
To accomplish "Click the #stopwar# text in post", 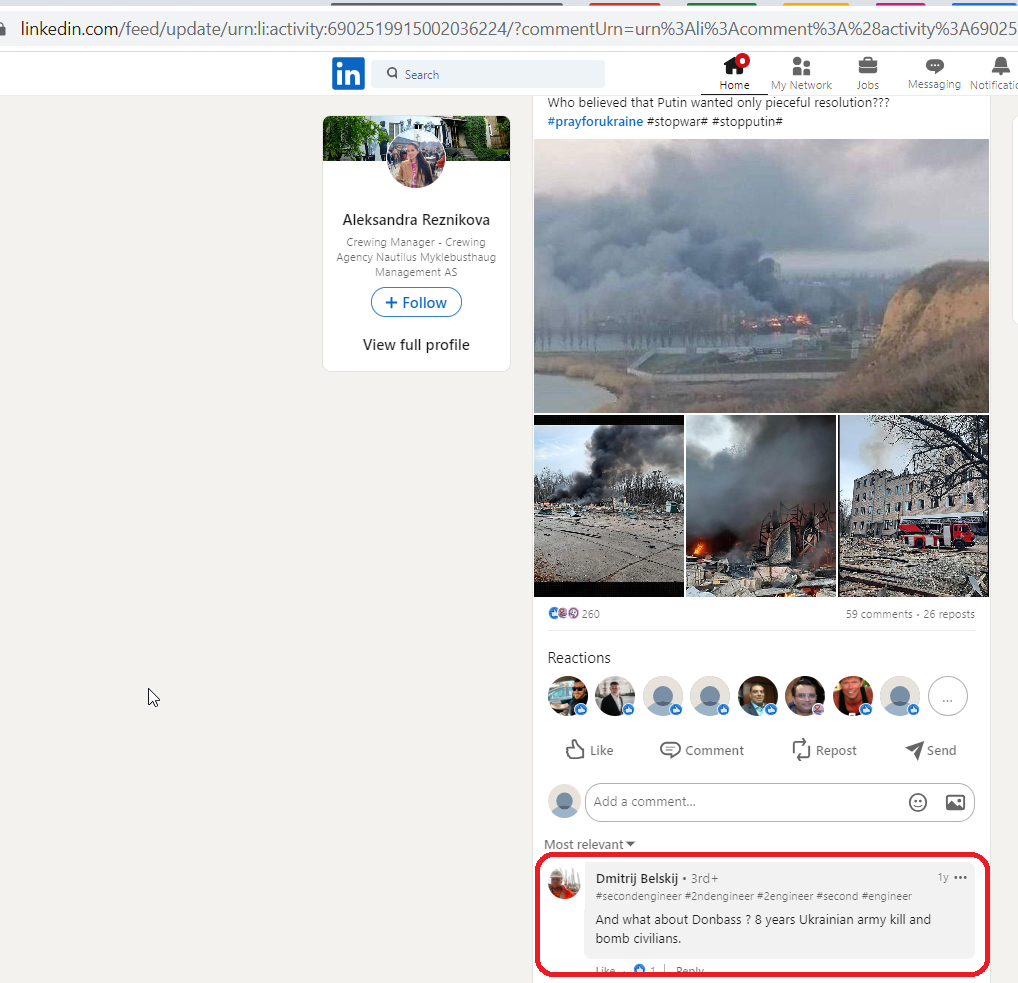I will 677,121.
